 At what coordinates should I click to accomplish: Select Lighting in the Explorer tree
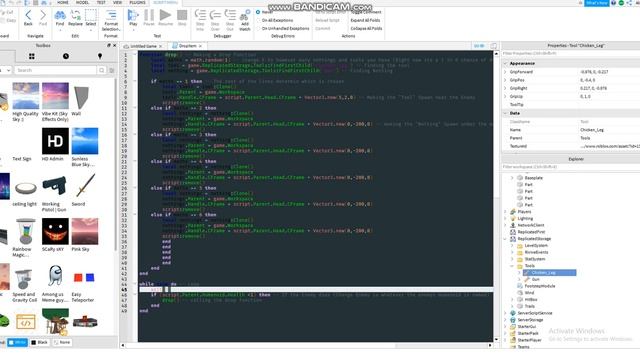coord(525,218)
